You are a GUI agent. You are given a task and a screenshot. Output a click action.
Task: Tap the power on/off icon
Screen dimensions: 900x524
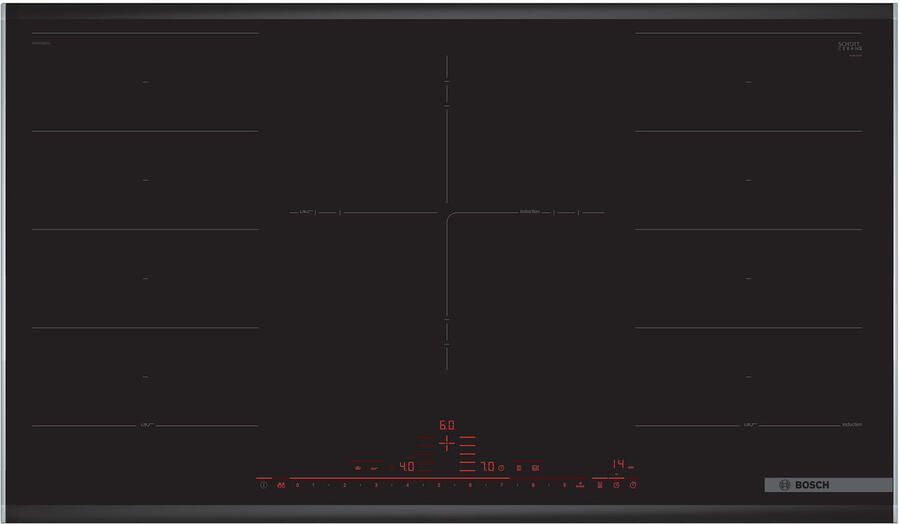tap(263, 485)
